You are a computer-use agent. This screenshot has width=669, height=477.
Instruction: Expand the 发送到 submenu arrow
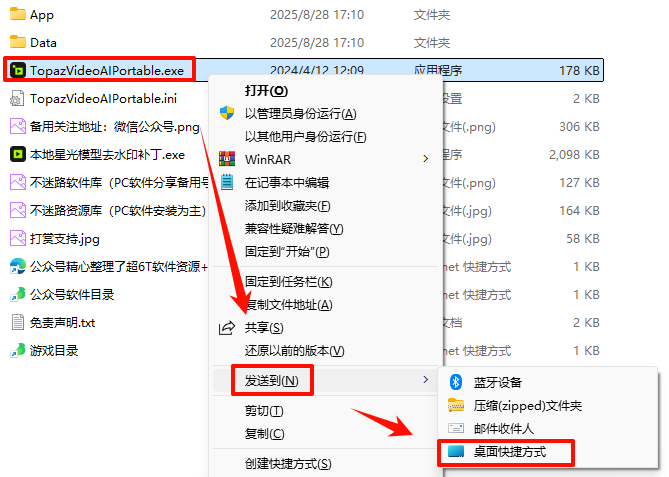tap(425, 379)
